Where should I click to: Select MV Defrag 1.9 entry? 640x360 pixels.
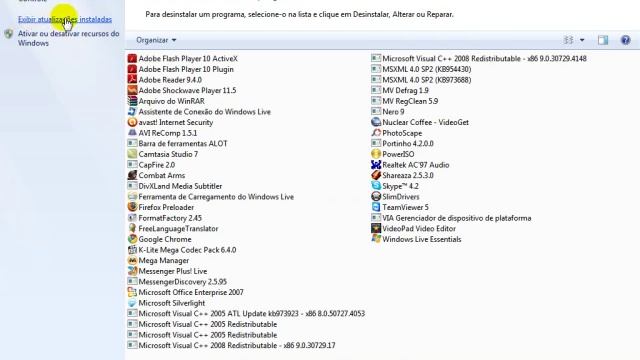[400, 90]
